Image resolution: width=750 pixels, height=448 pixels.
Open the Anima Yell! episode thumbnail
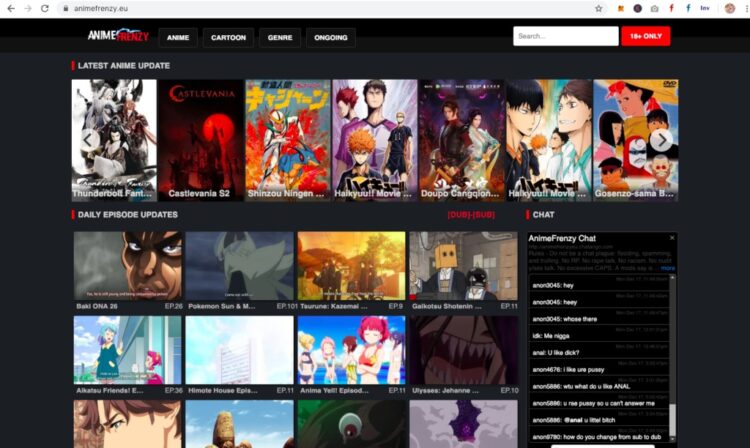352,350
